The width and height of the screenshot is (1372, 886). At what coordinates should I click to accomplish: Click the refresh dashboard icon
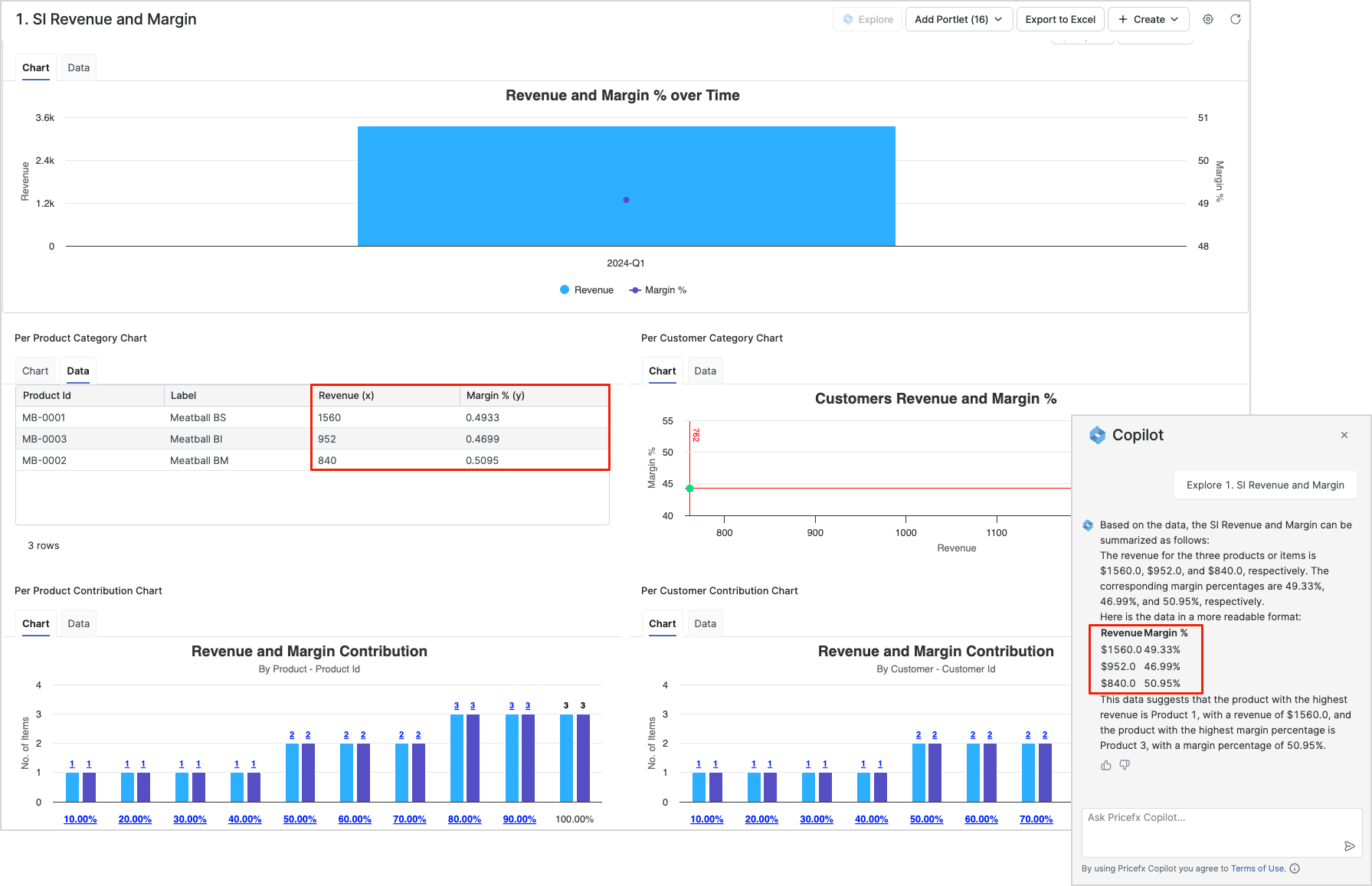point(1236,19)
